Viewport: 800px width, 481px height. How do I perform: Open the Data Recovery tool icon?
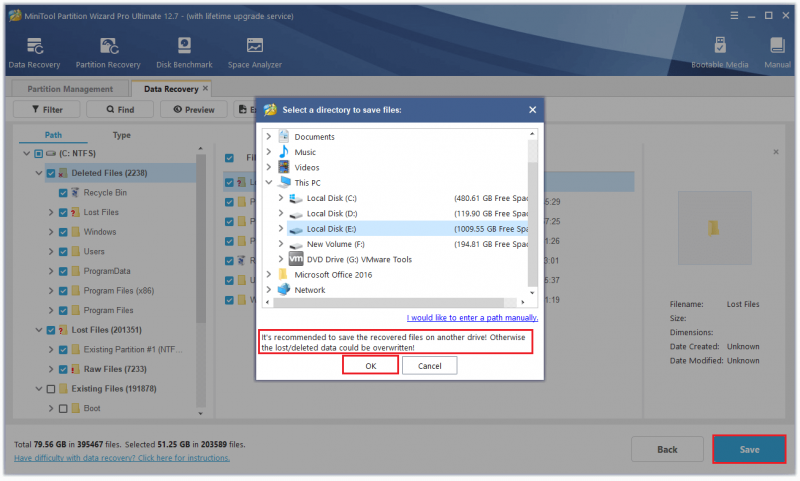point(34,46)
